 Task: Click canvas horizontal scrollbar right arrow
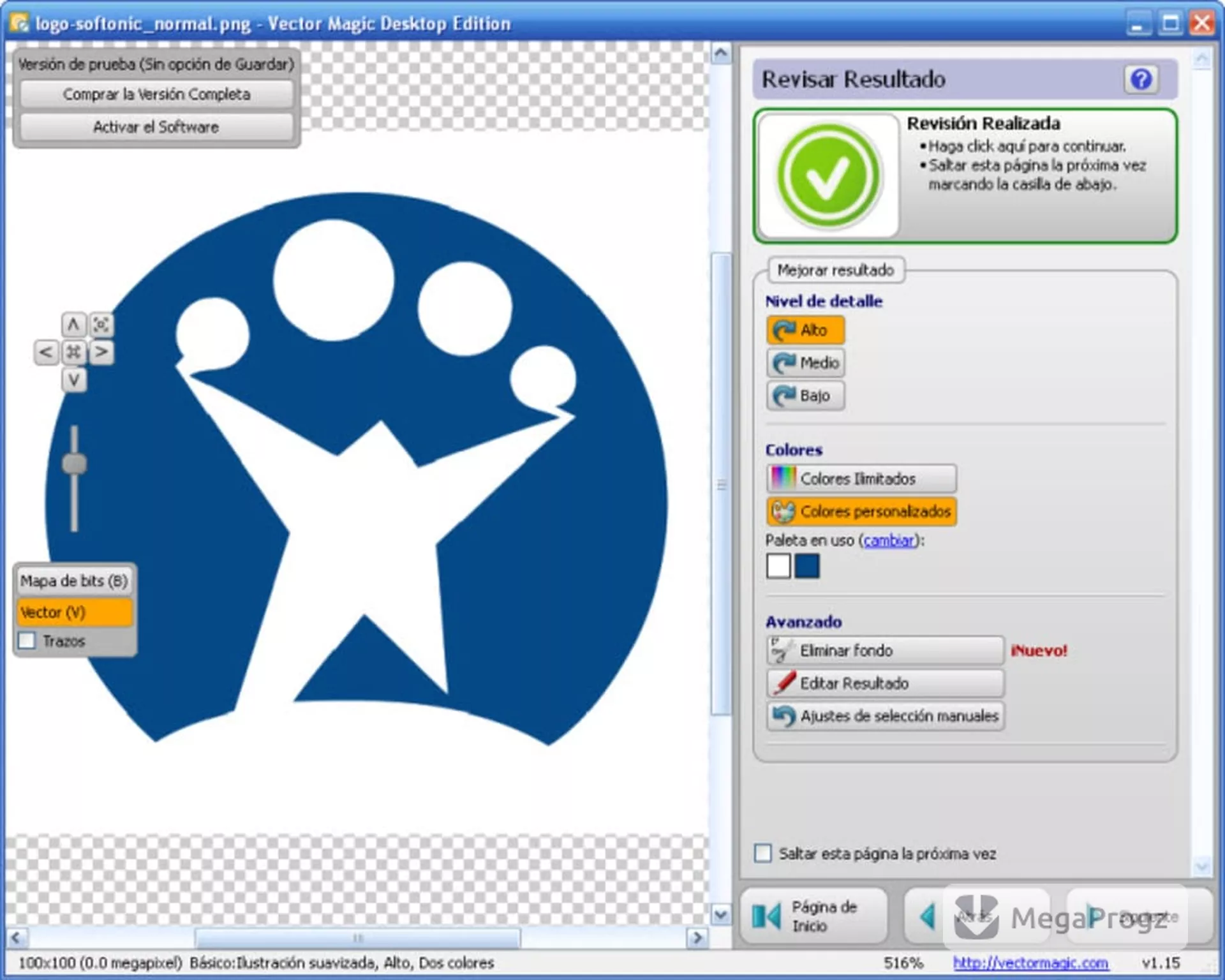pyautogui.click(x=697, y=937)
